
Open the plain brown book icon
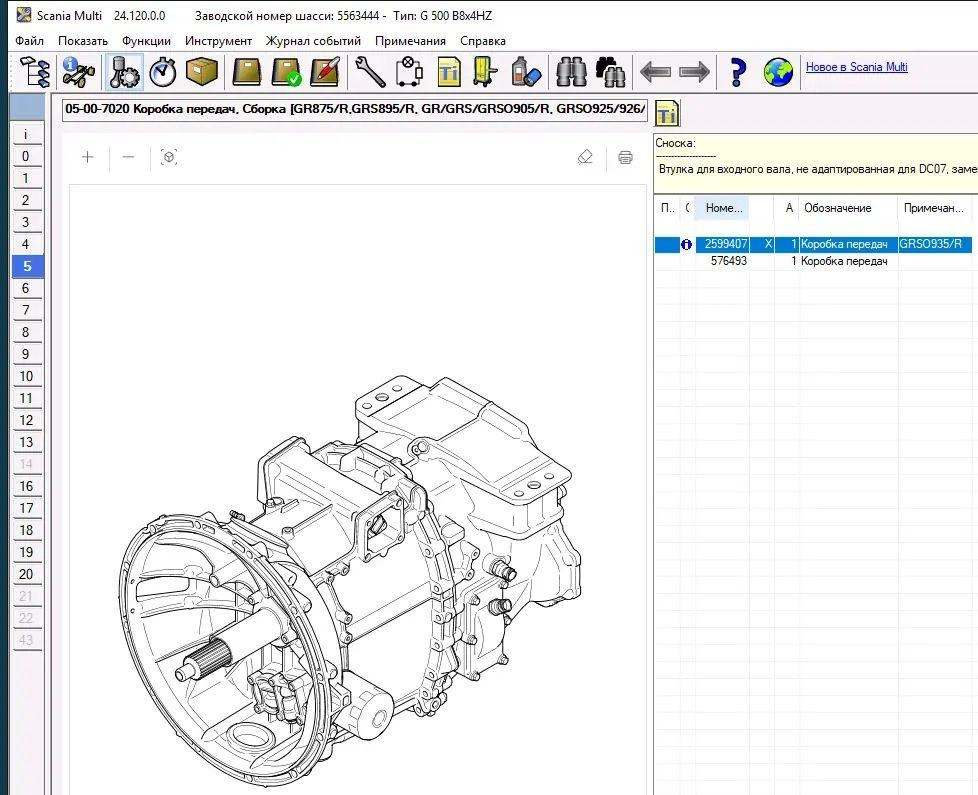point(247,72)
